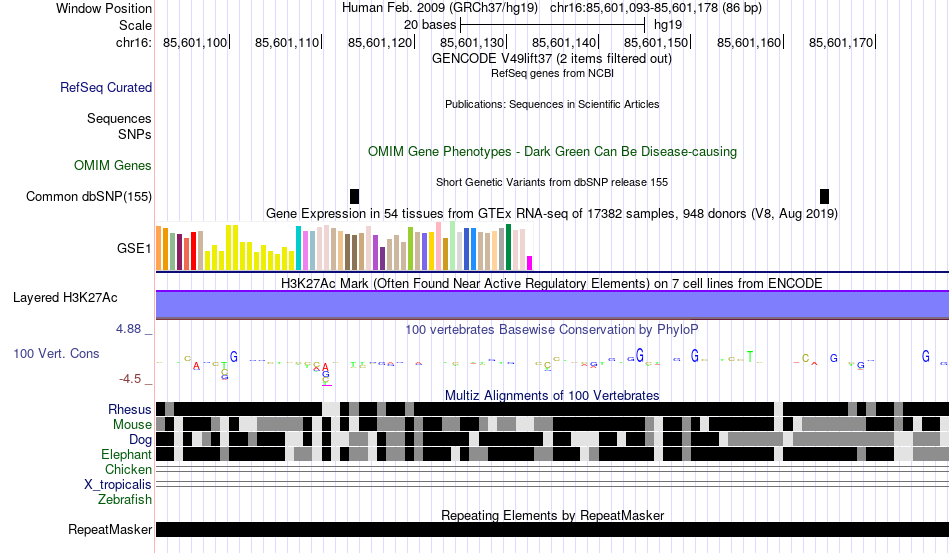Click the H3K27Ac Mark track title

(552, 283)
